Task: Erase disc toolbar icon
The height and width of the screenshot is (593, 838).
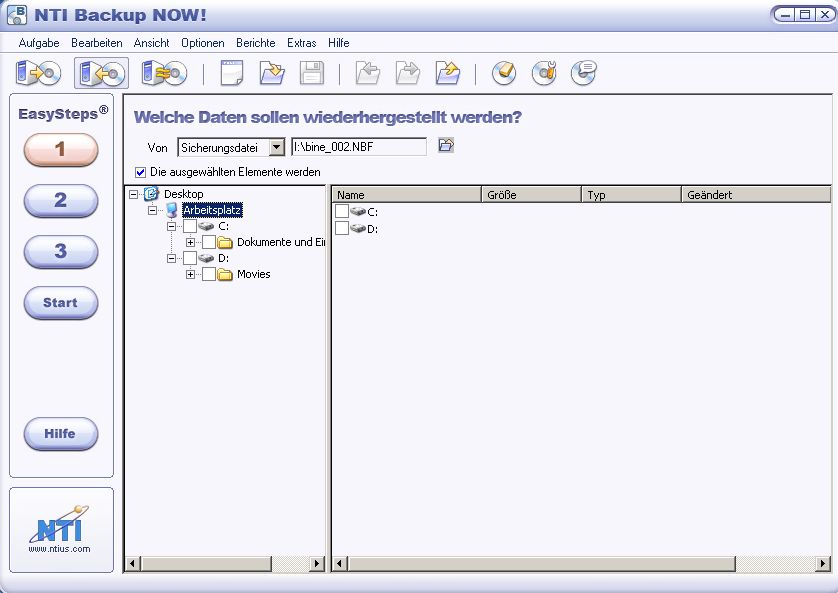Action: tap(504, 73)
